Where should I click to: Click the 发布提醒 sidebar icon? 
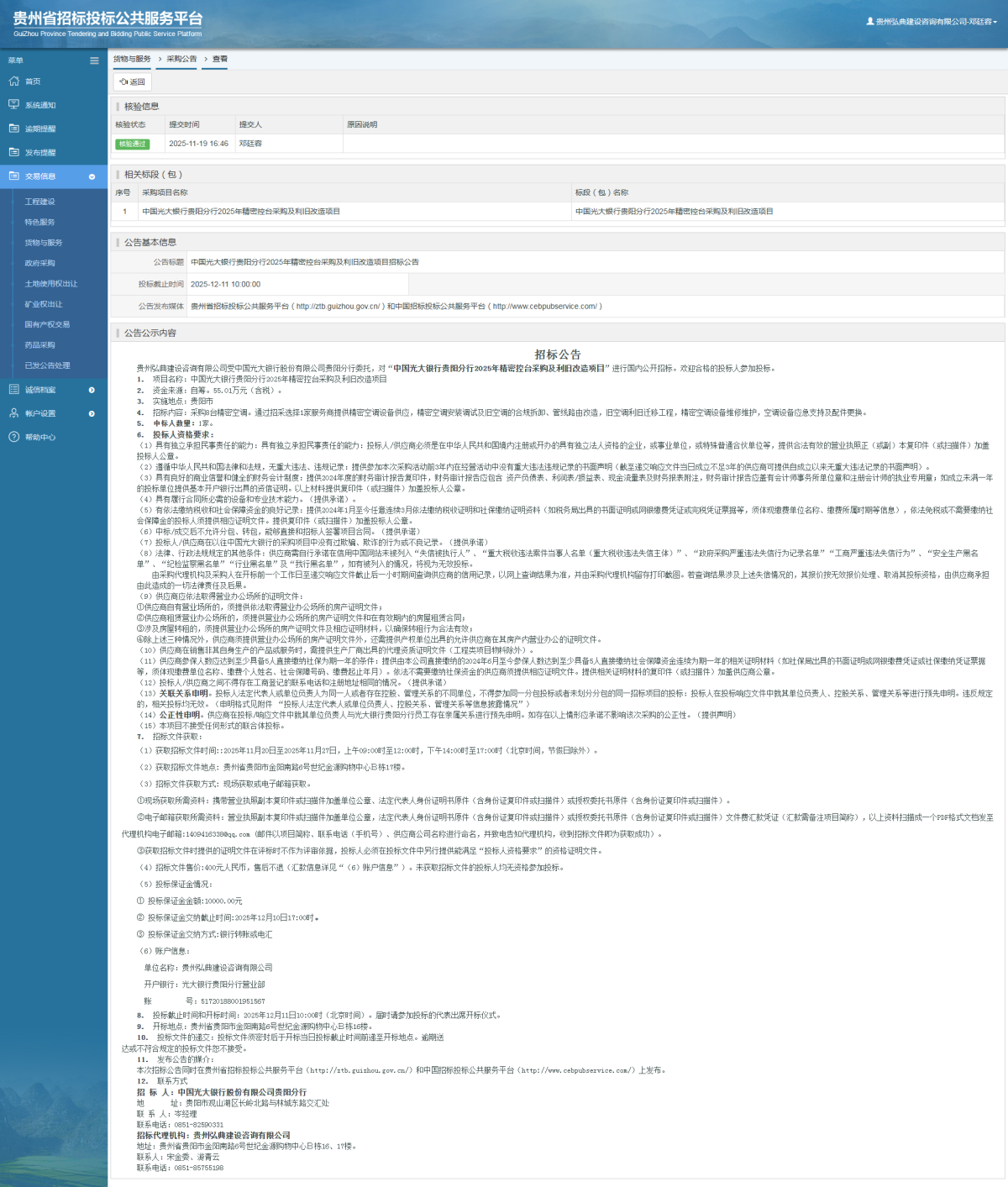(x=13, y=152)
